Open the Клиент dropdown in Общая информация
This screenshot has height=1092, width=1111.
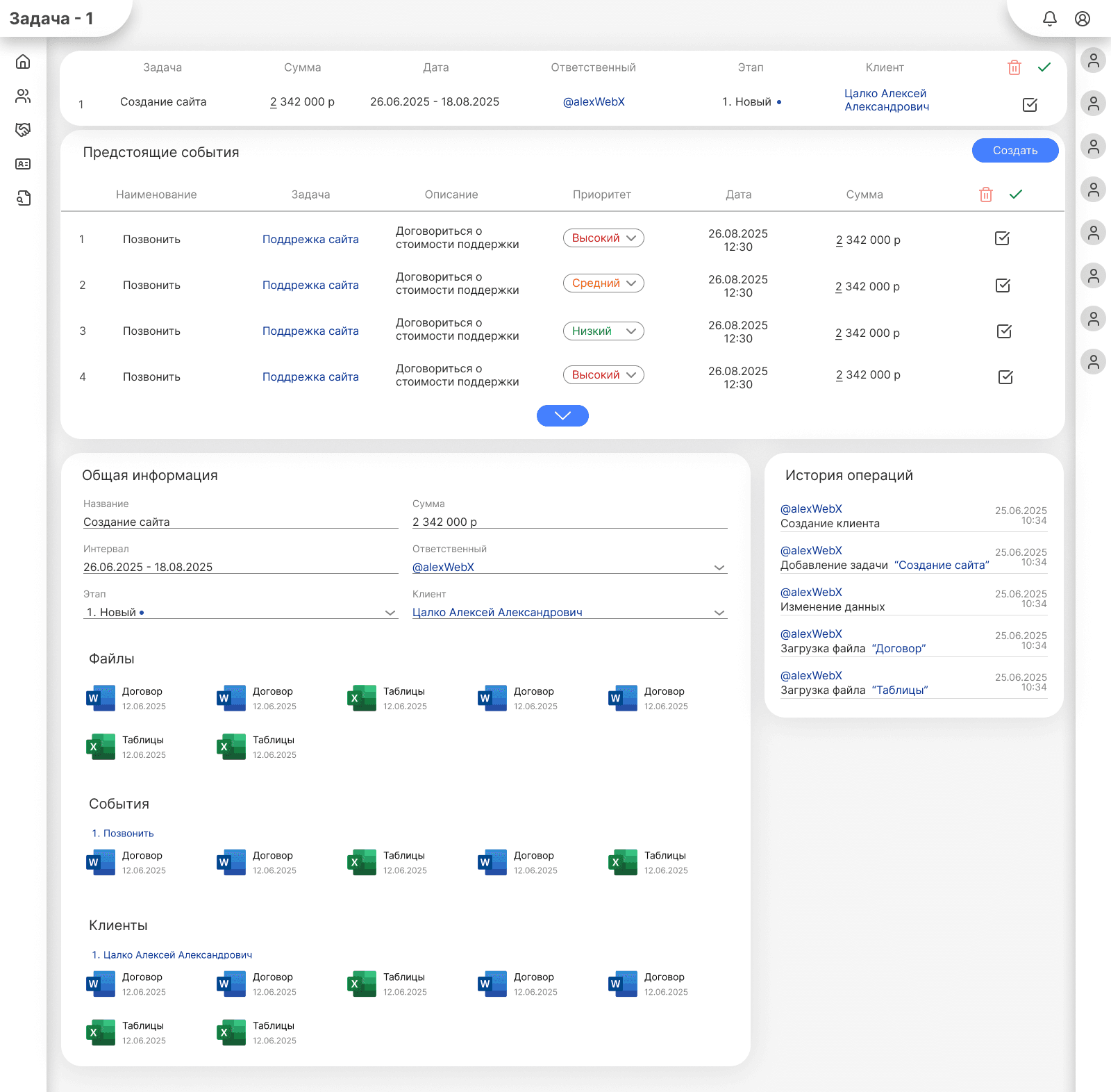pos(719,613)
